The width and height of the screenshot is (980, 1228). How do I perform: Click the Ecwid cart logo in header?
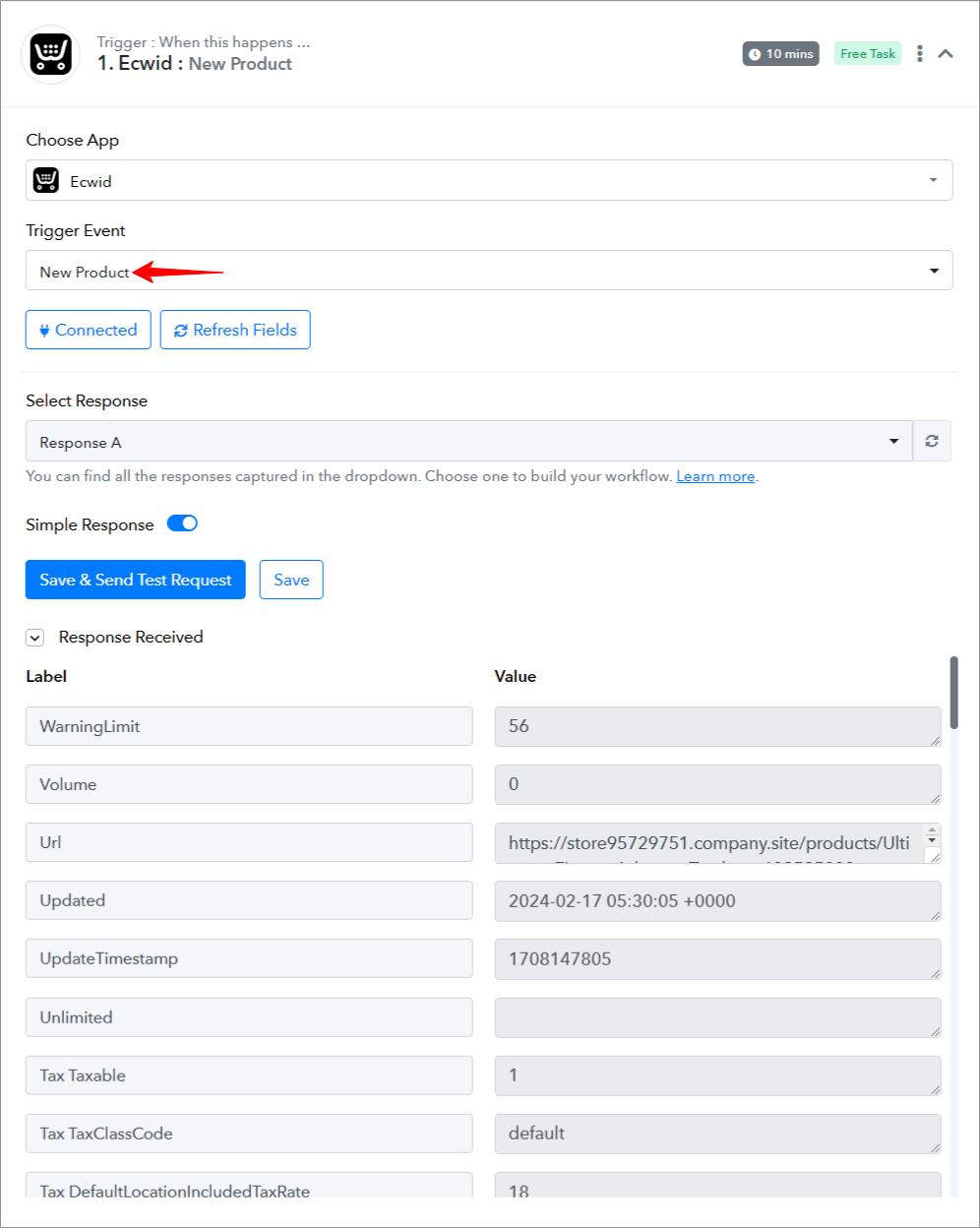pos(50,54)
